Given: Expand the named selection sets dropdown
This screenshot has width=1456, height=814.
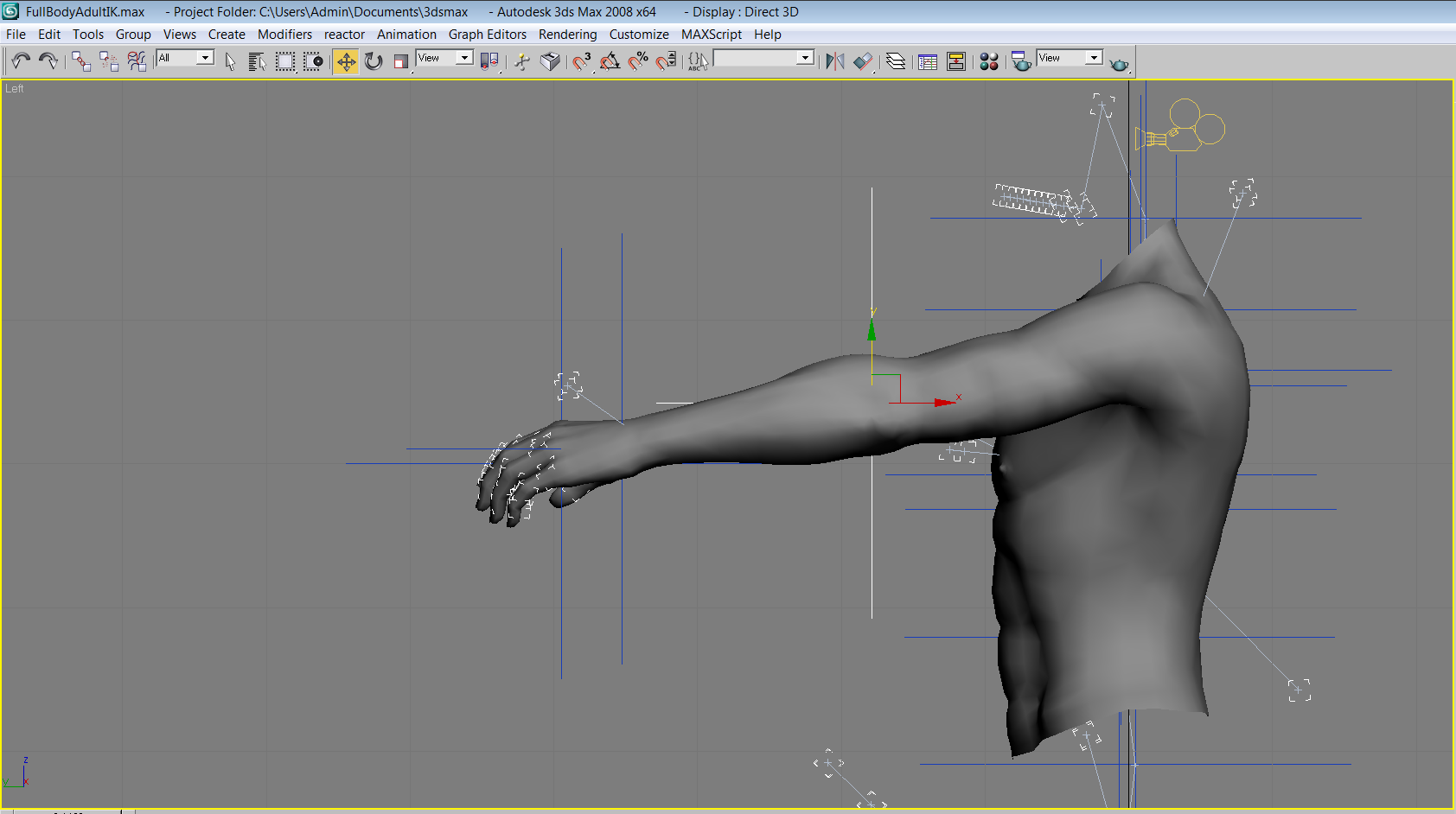Looking at the screenshot, I should click(805, 58).
